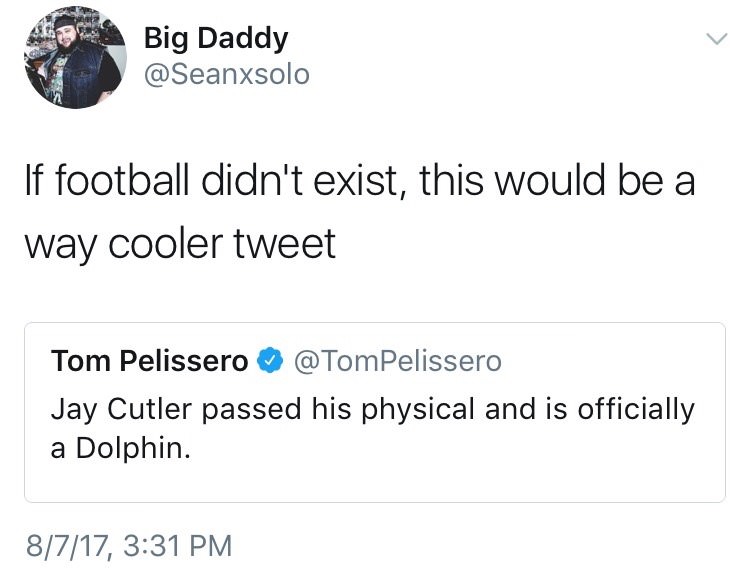Viewport: 730px width, 582px height.
Task: Click the 'way cooler tweet' text line
Action: click(179, 242)
